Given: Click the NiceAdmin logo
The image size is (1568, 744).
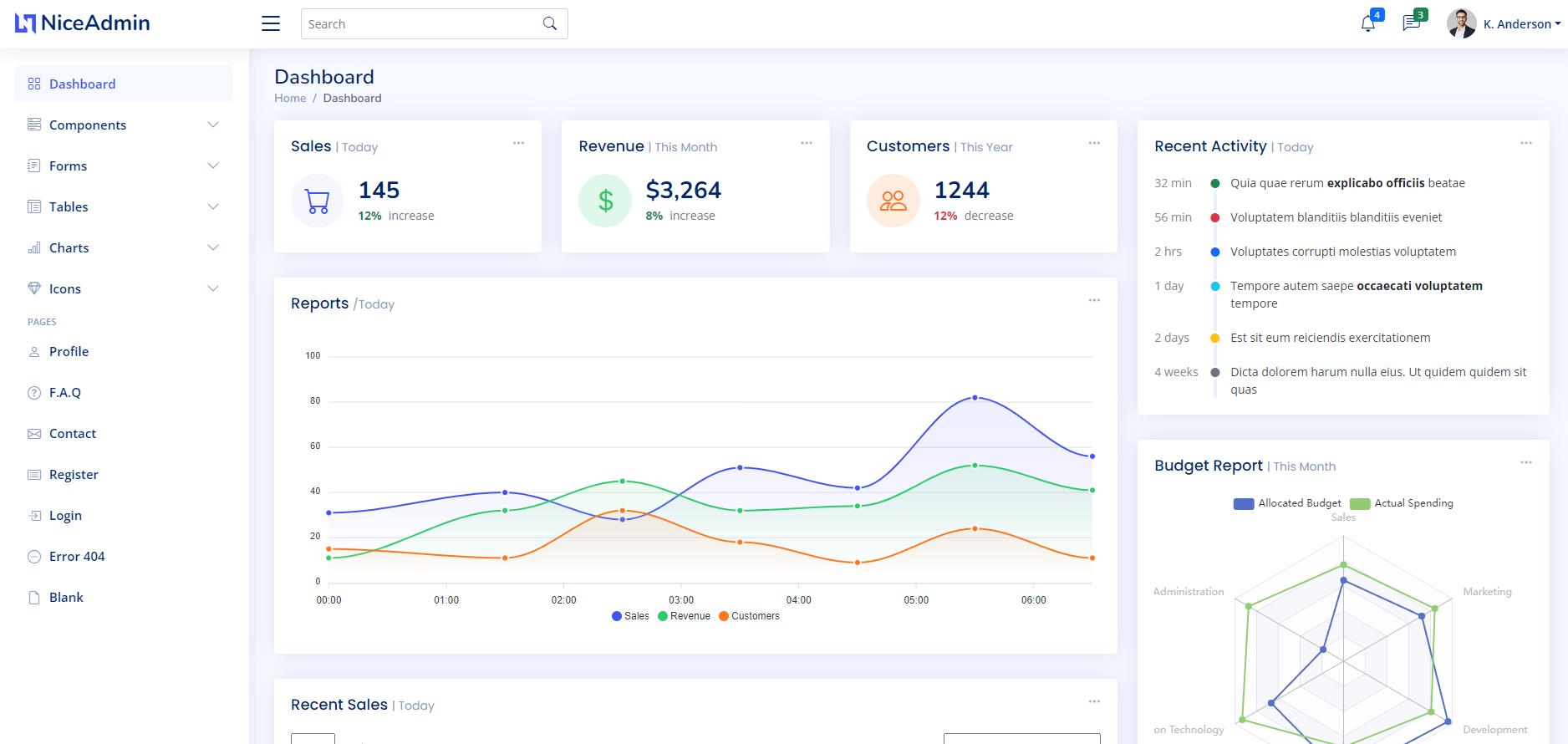Looking at the screenshot, I should coord(83,23).
